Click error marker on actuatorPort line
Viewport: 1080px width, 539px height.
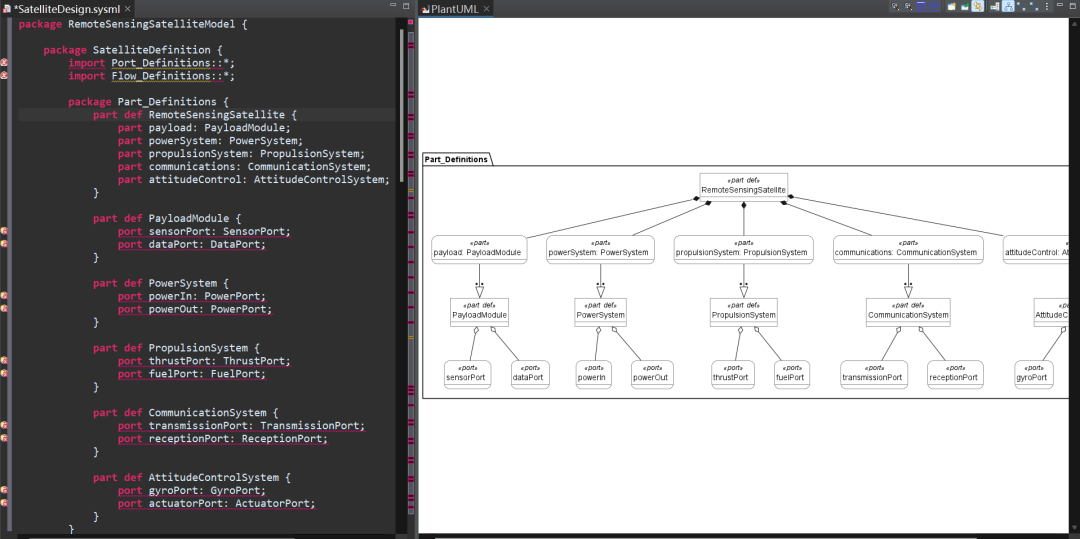click(x=4, y=503)
